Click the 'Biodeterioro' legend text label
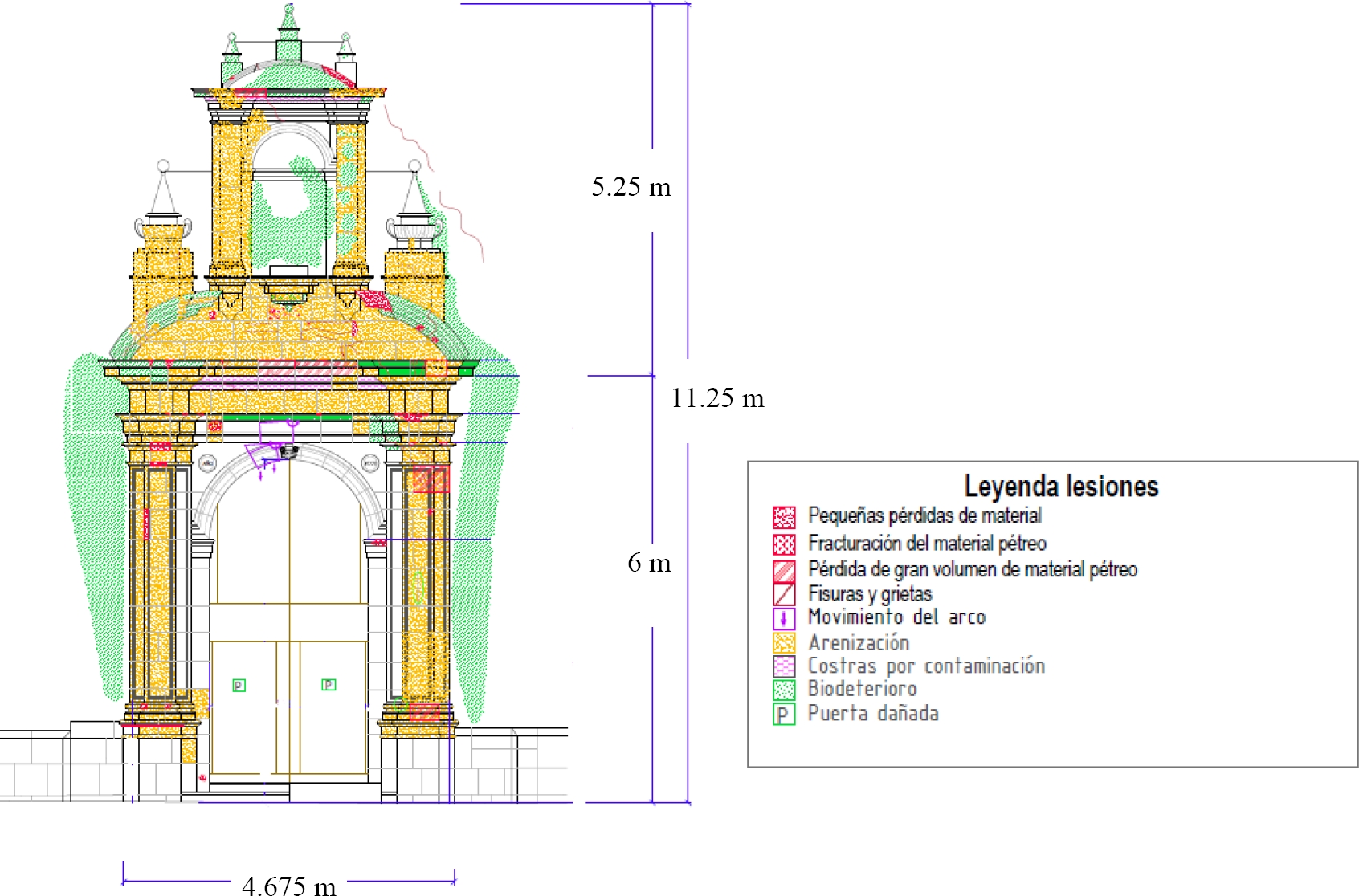Viewport: 1359px width, 896px height. click(862, 689)
